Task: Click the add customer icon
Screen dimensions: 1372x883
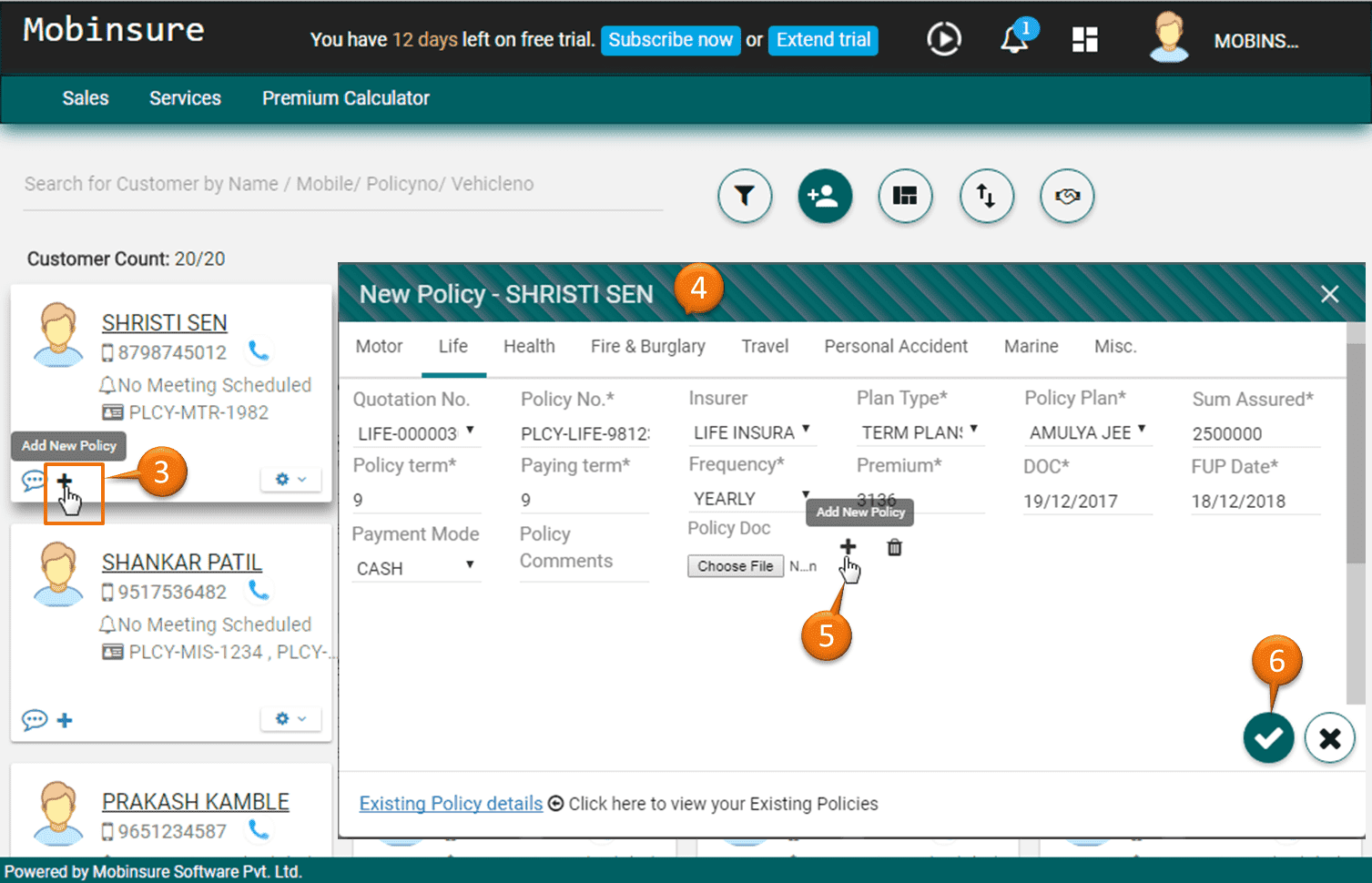Action: 825,196
